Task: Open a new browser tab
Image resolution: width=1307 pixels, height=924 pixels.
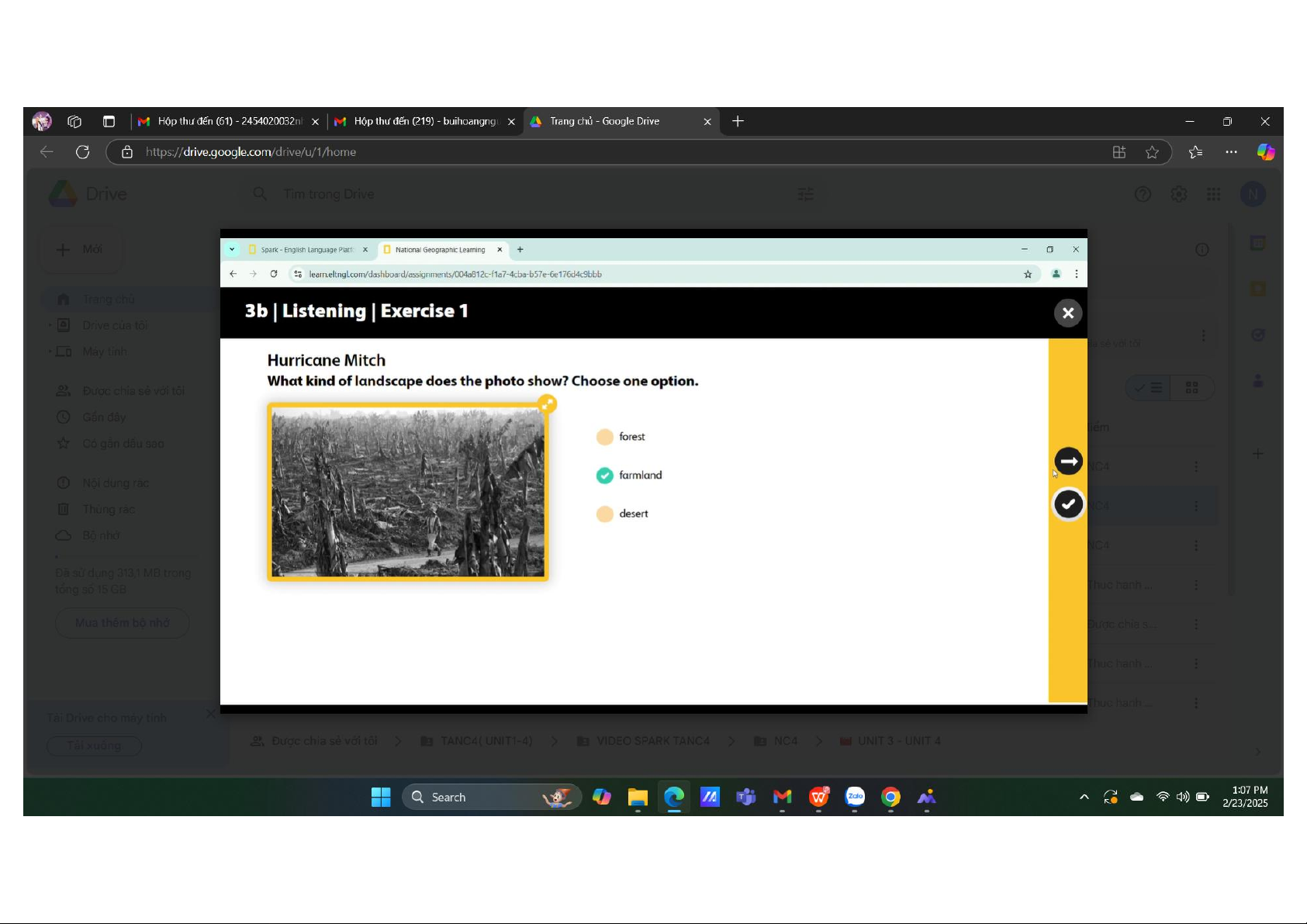Action: click(738, 121)
